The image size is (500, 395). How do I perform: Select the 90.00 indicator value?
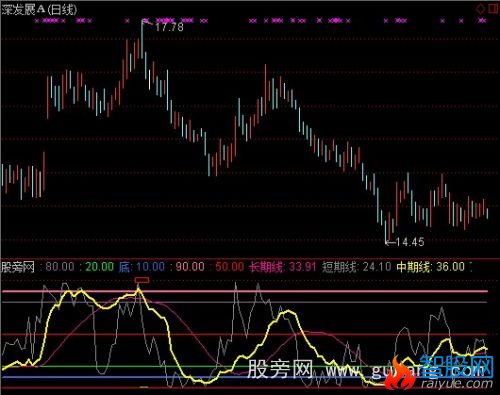click(x=190, y=267)
